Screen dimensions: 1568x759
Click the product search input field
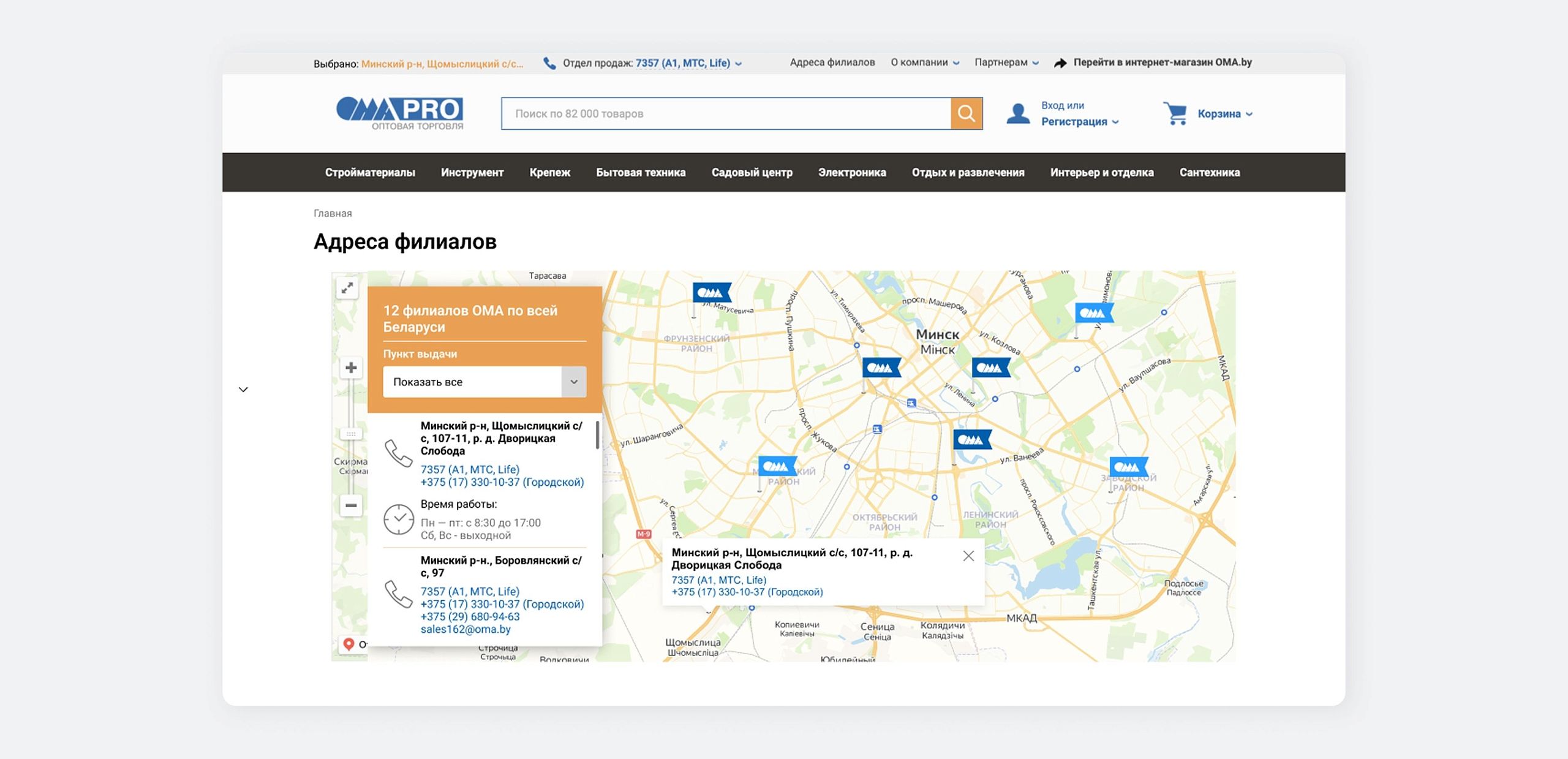click(726, 113)
